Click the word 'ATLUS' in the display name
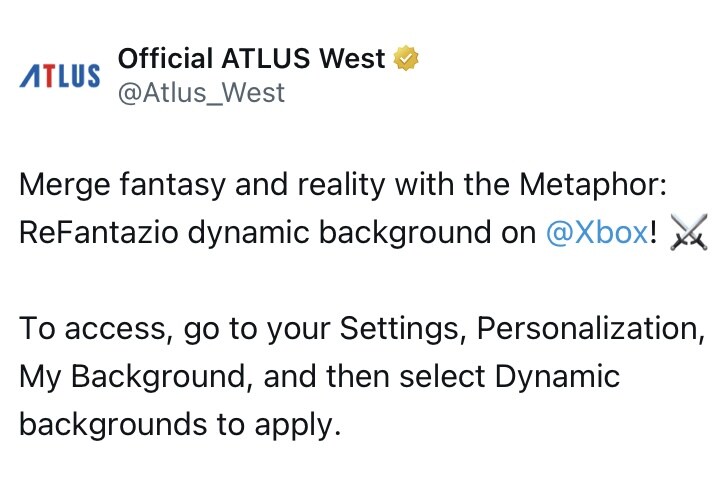Screen dimensions: 718x482 [266, 58]
